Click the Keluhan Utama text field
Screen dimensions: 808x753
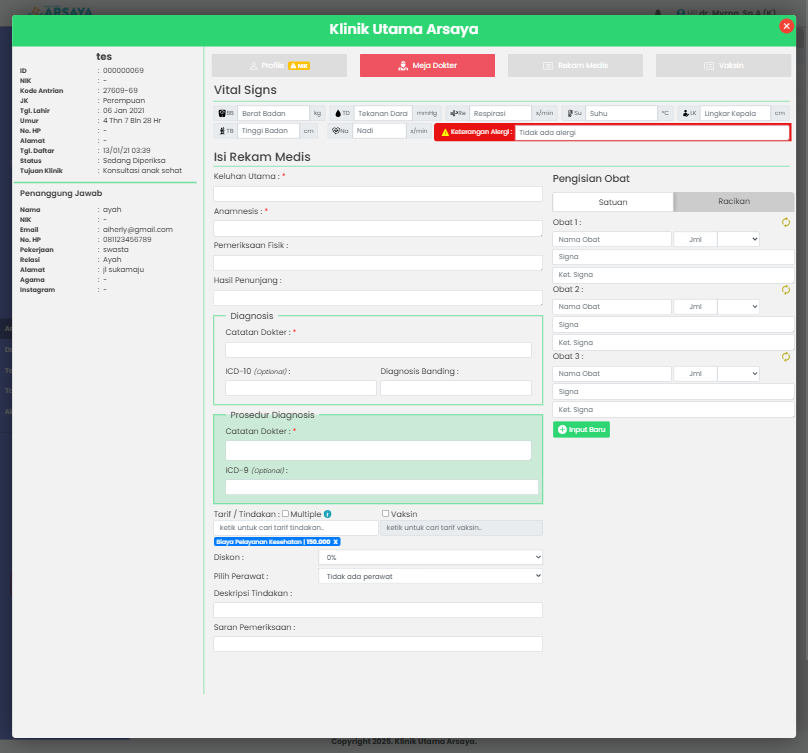(x=377, y=194)
